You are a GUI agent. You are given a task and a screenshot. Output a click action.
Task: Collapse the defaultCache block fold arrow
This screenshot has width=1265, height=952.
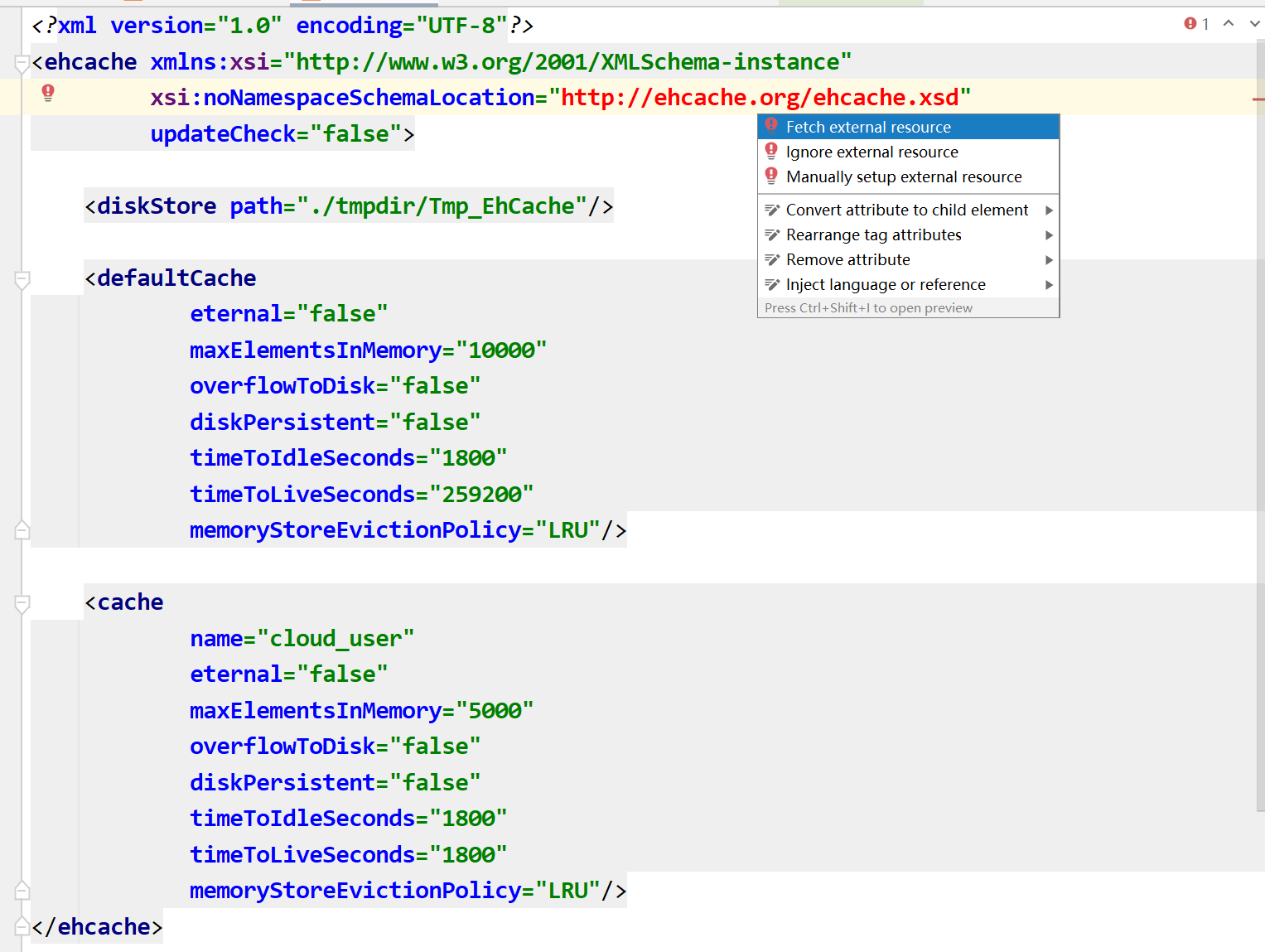pos(21,279)
